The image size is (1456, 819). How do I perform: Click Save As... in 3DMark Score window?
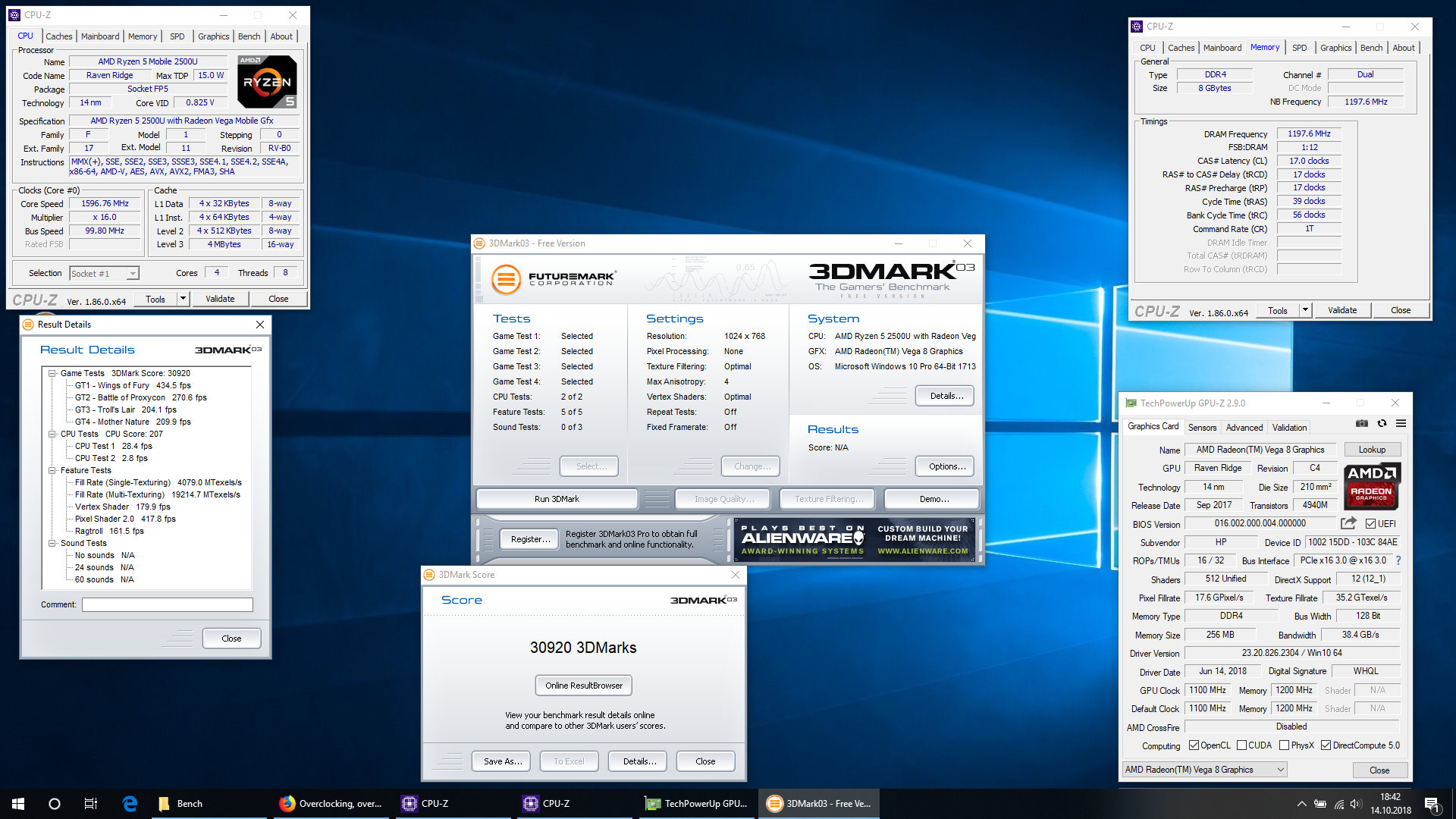coord(503,761)
